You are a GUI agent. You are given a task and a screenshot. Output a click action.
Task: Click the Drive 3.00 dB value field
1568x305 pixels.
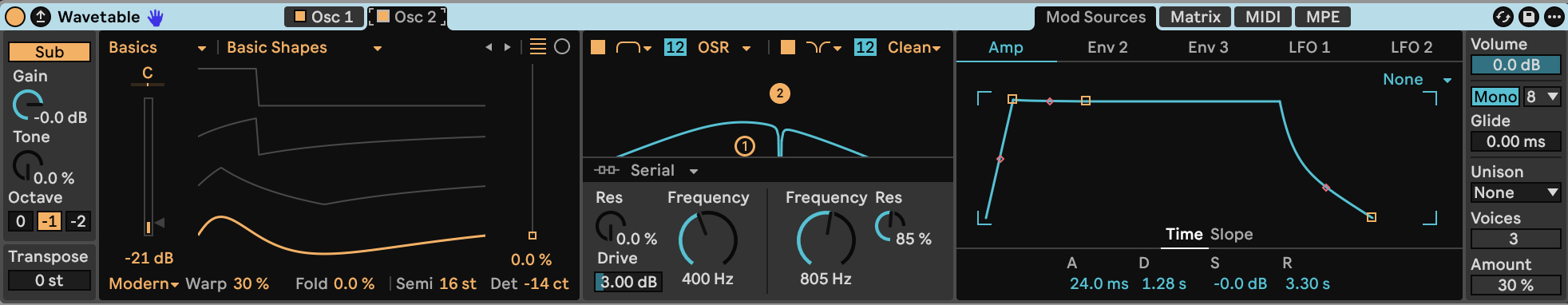click(x=628, y=282)
